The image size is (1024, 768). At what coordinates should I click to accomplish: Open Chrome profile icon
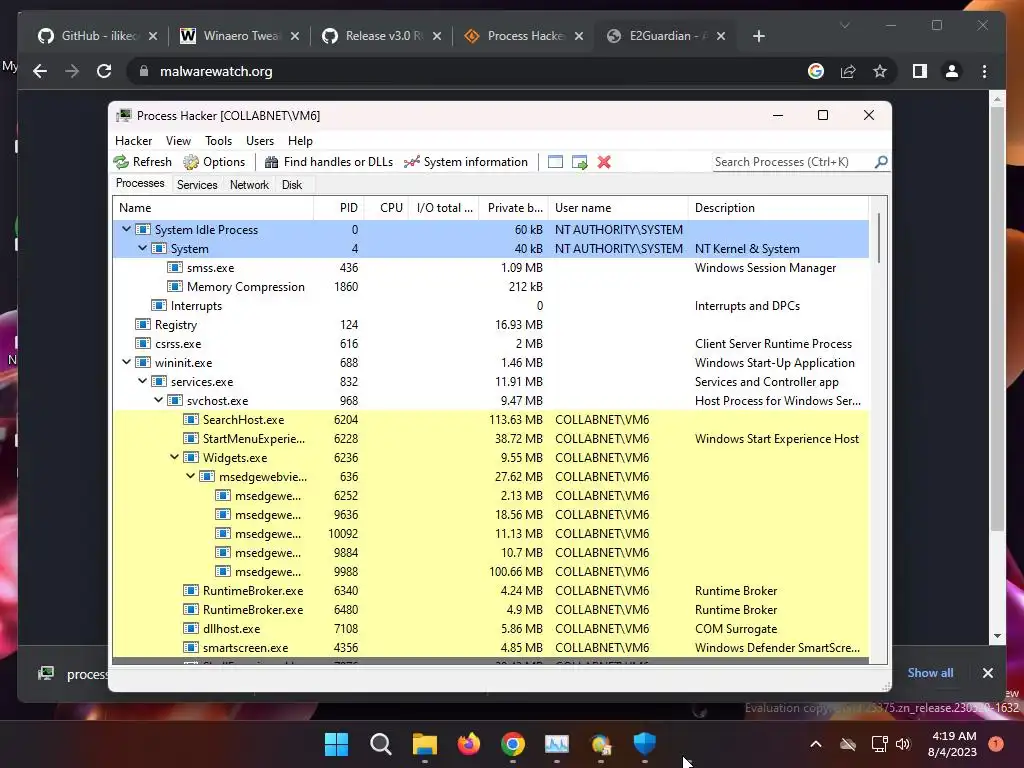[x=952, y=71]
